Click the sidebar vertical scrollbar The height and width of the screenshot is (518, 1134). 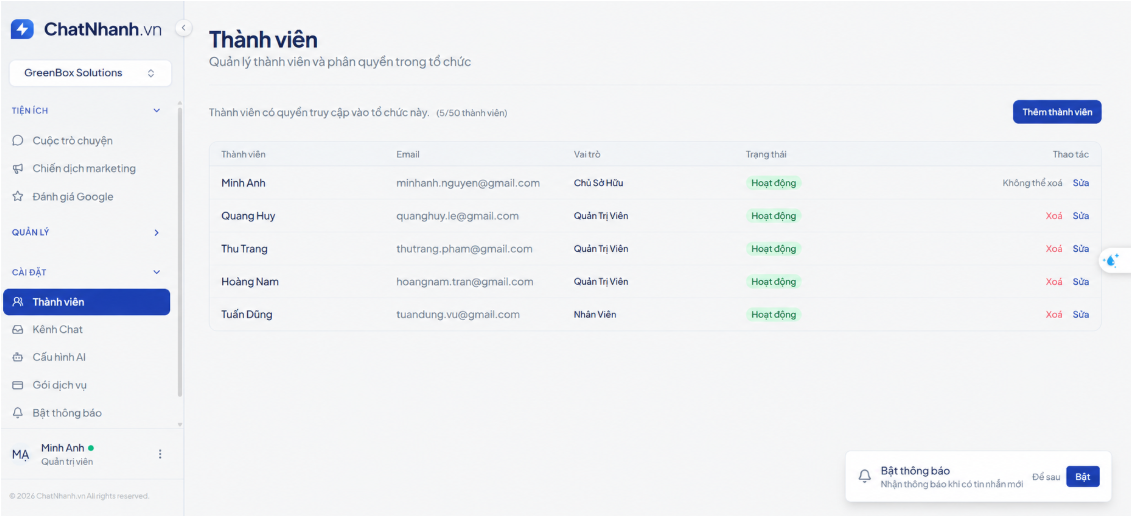[x=180, y=251]
